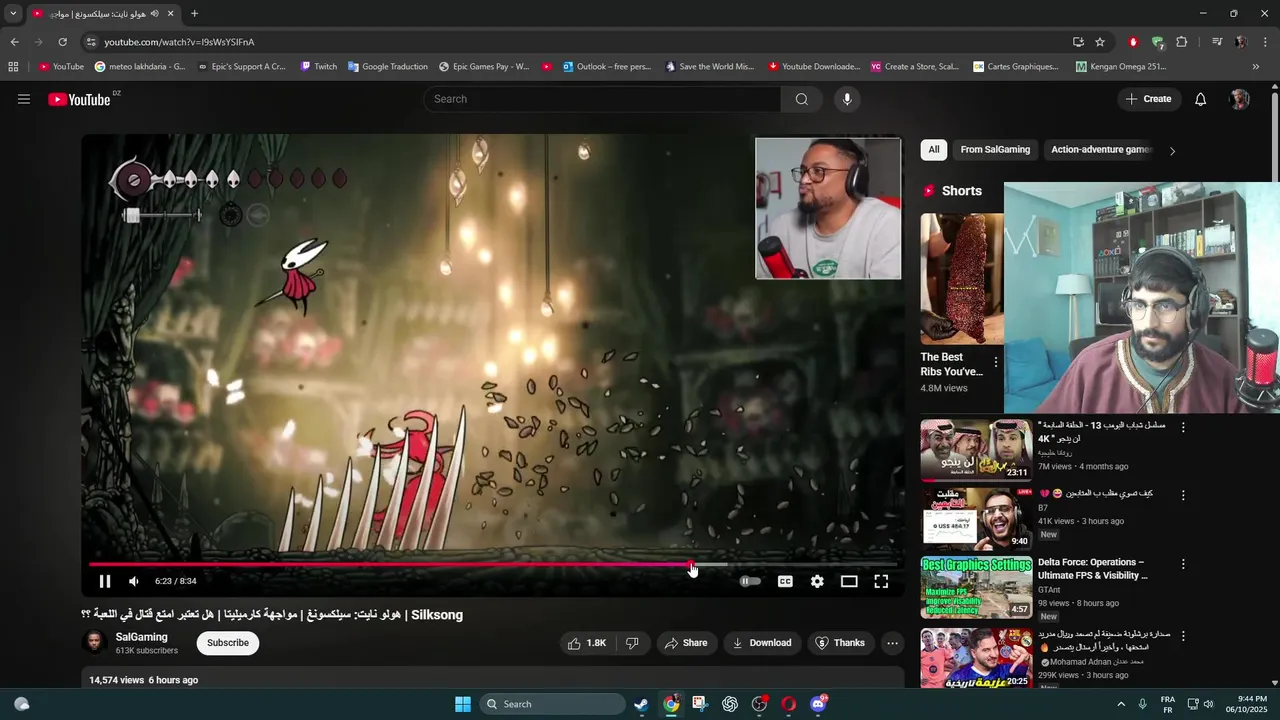Image resolution: width=1280 pixels, height=720 pixels.
Task: Close the YouTube browser tab
Action: click(x=170, y=14)
